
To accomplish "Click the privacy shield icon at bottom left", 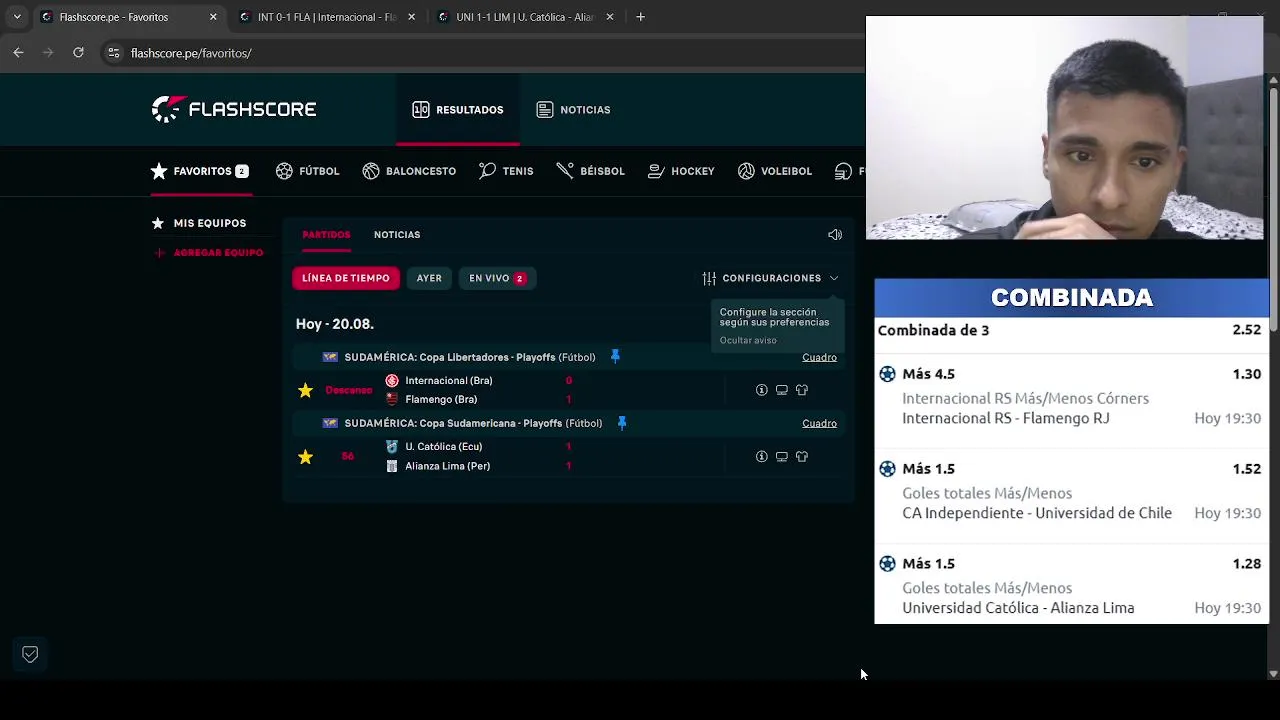I will 30,654.
